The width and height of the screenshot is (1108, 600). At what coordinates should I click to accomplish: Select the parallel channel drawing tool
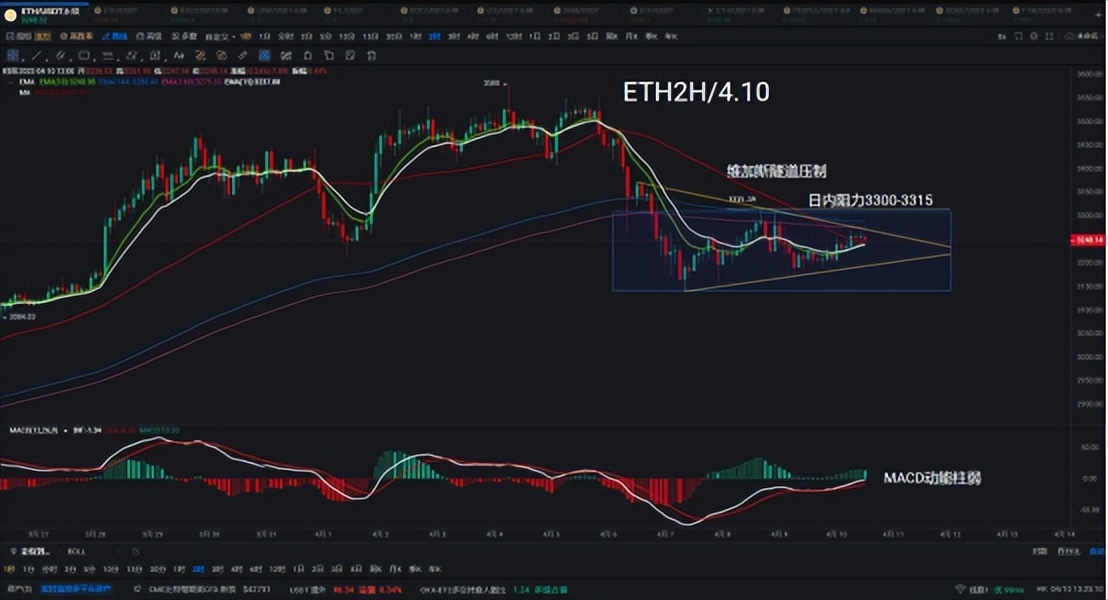tap(60, 55)
